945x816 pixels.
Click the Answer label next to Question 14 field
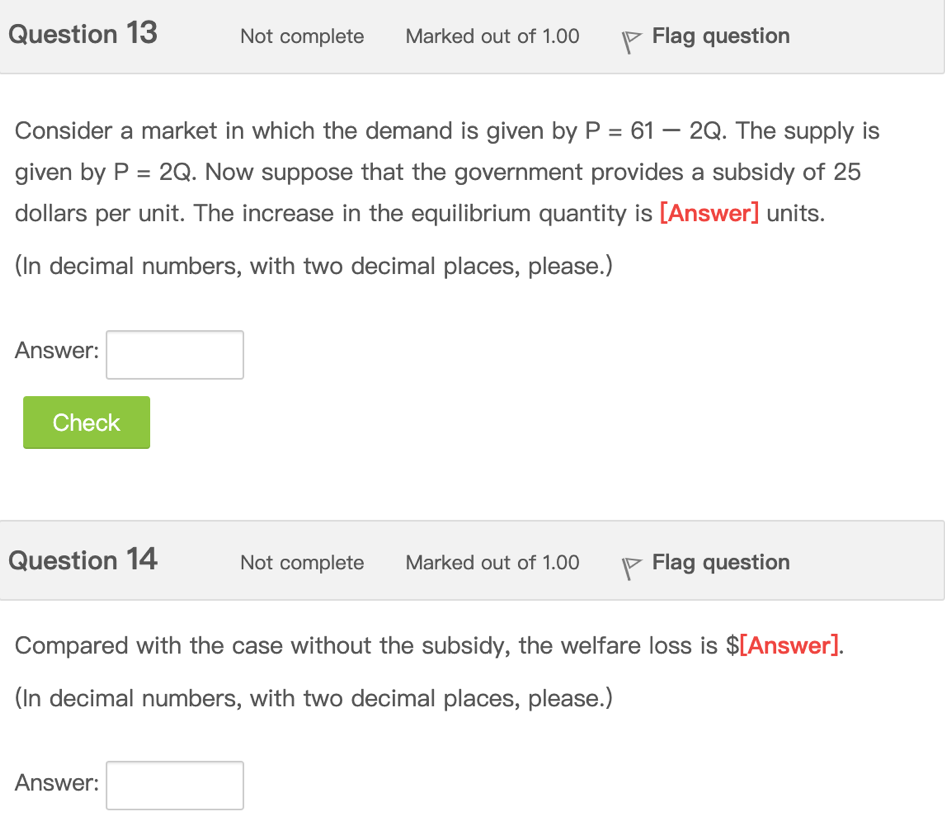tap(56, 782)
